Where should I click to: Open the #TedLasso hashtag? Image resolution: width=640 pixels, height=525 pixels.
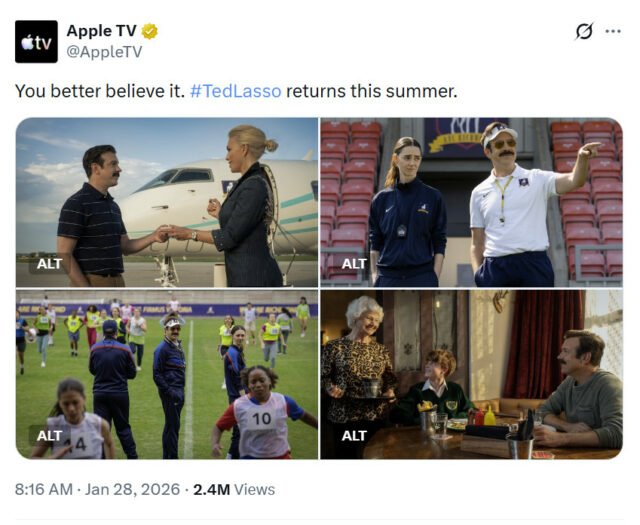(x=236, y=91)
